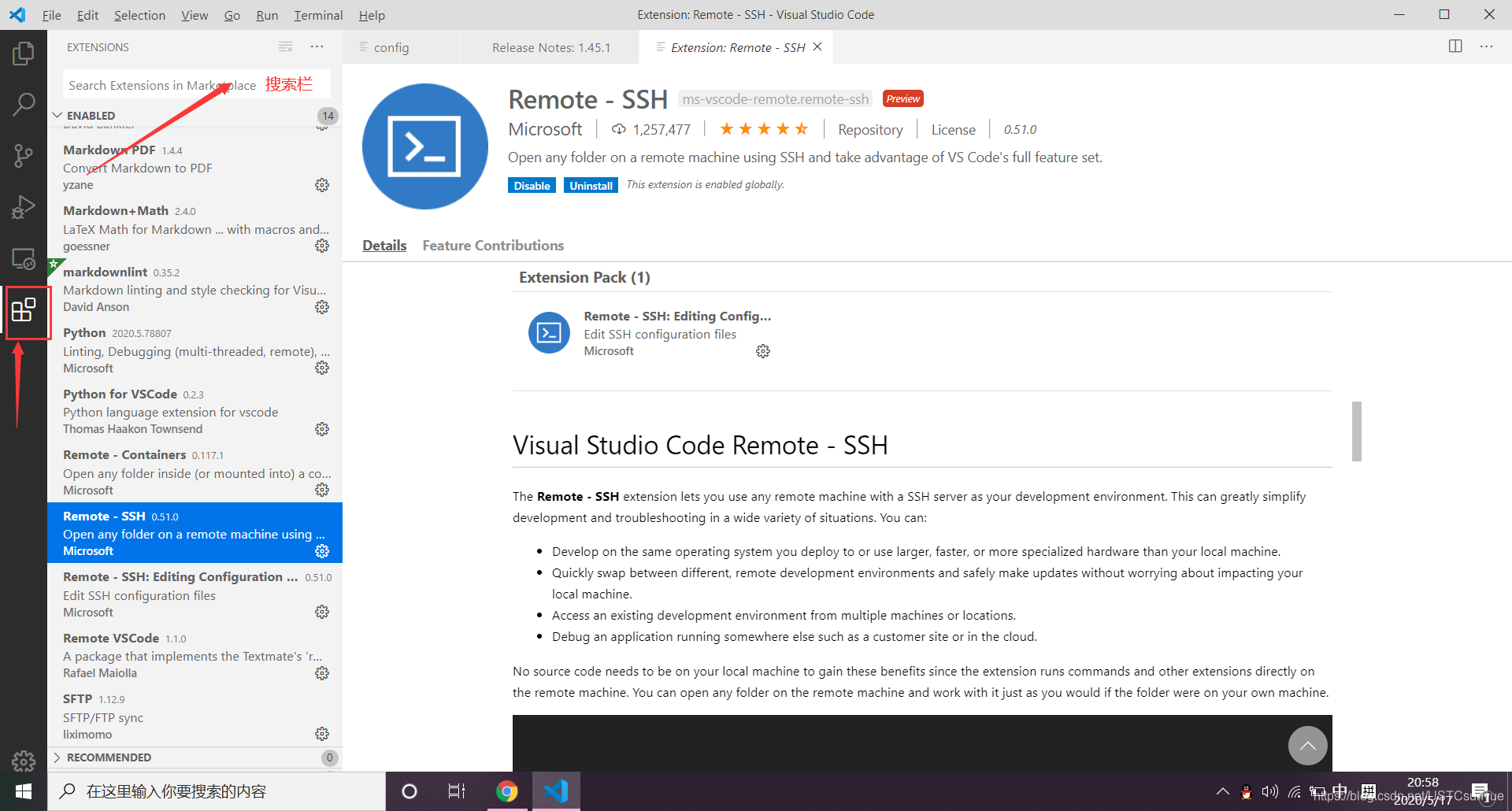Open editor more actions menu

[1486, 46]
